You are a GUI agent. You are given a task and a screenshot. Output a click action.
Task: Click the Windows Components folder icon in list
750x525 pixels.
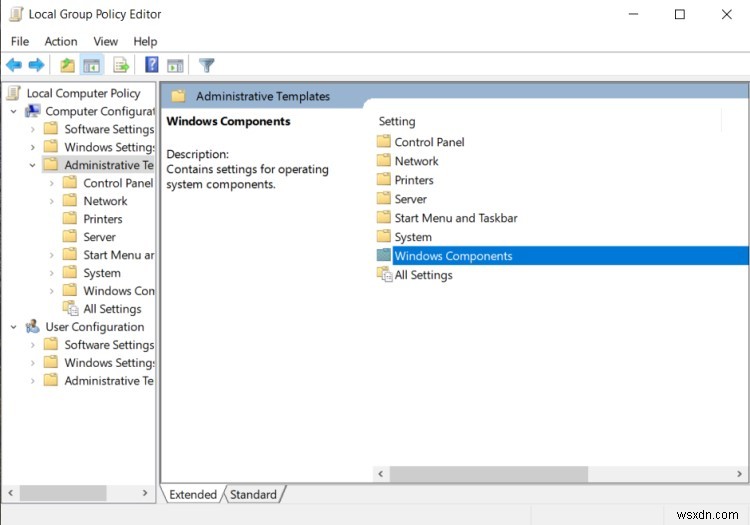[384, 255]
